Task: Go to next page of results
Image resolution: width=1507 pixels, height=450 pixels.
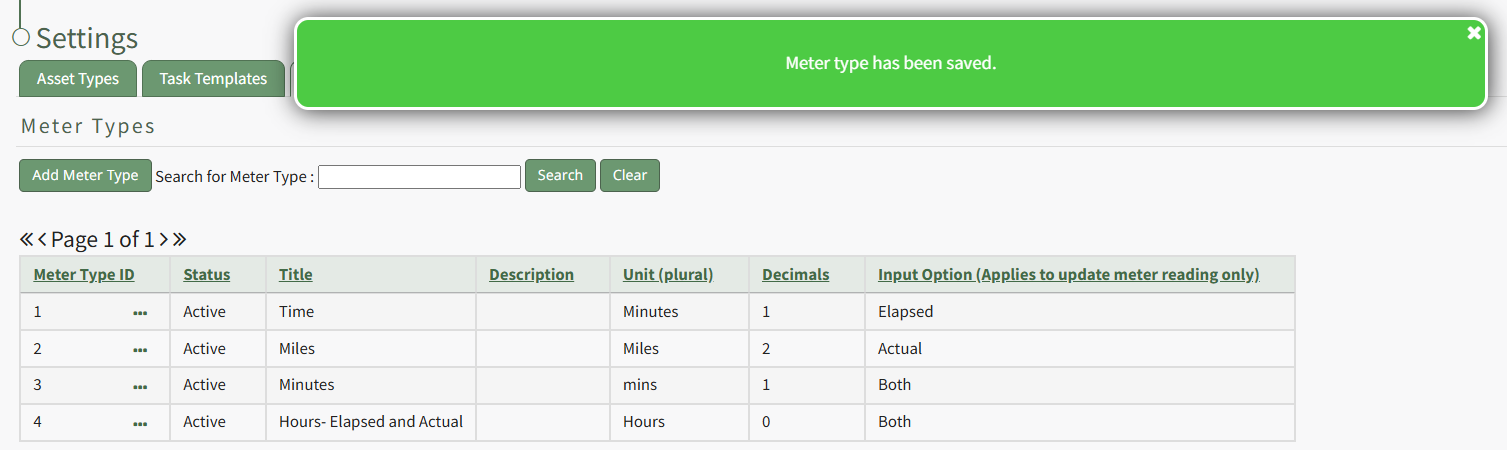Action: point(163,240)
